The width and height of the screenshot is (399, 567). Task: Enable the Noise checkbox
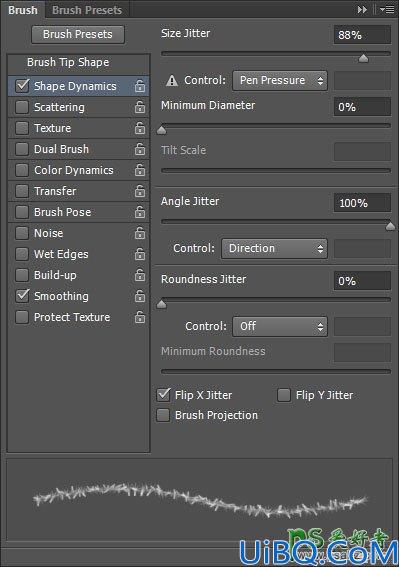pyautogui.click(x=22, y=233)
